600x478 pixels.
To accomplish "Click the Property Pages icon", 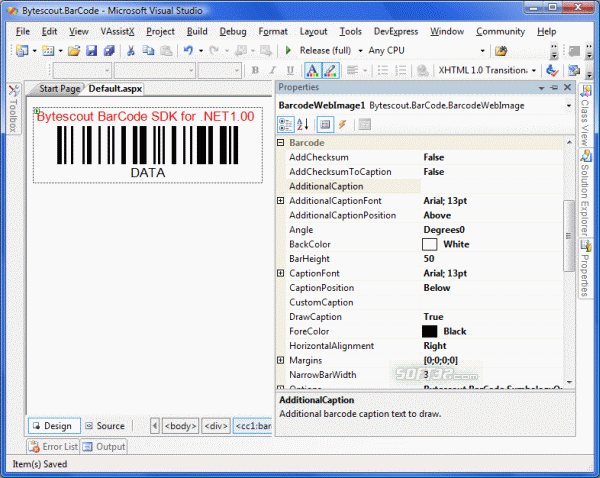I will 365,124.
